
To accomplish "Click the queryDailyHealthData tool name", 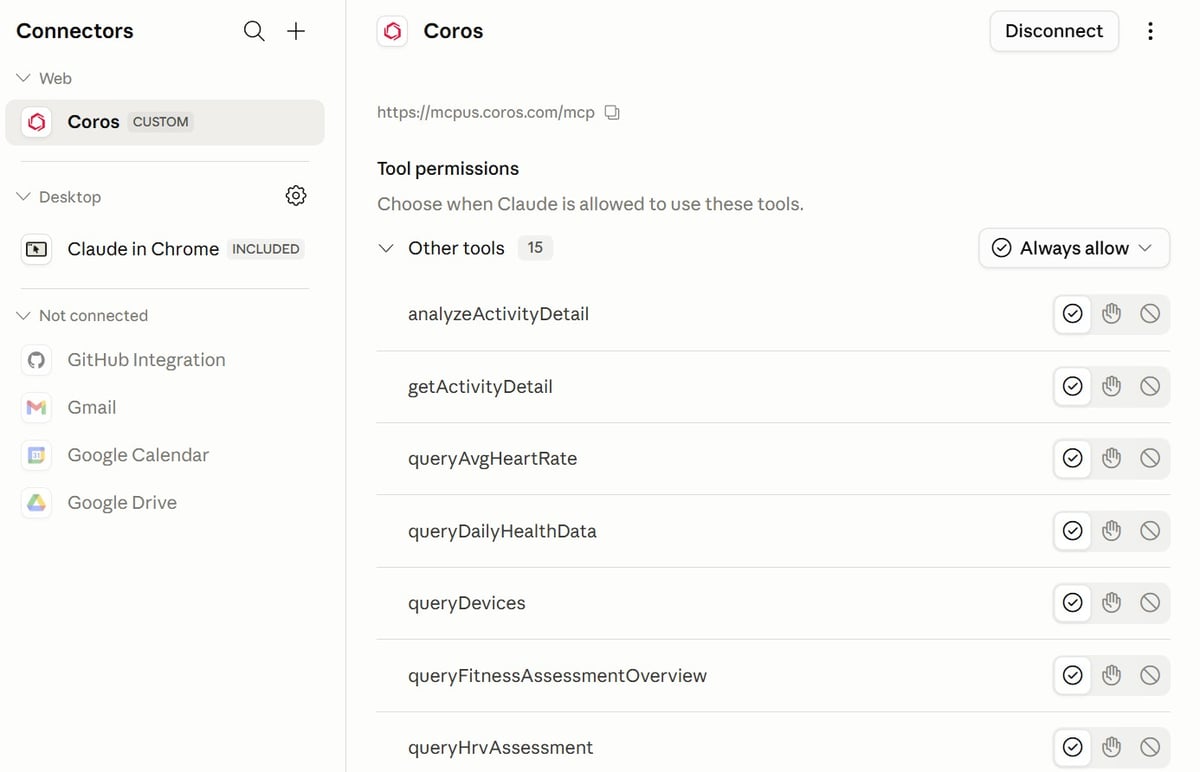I will pyautogui.click(x=502, y=531).
